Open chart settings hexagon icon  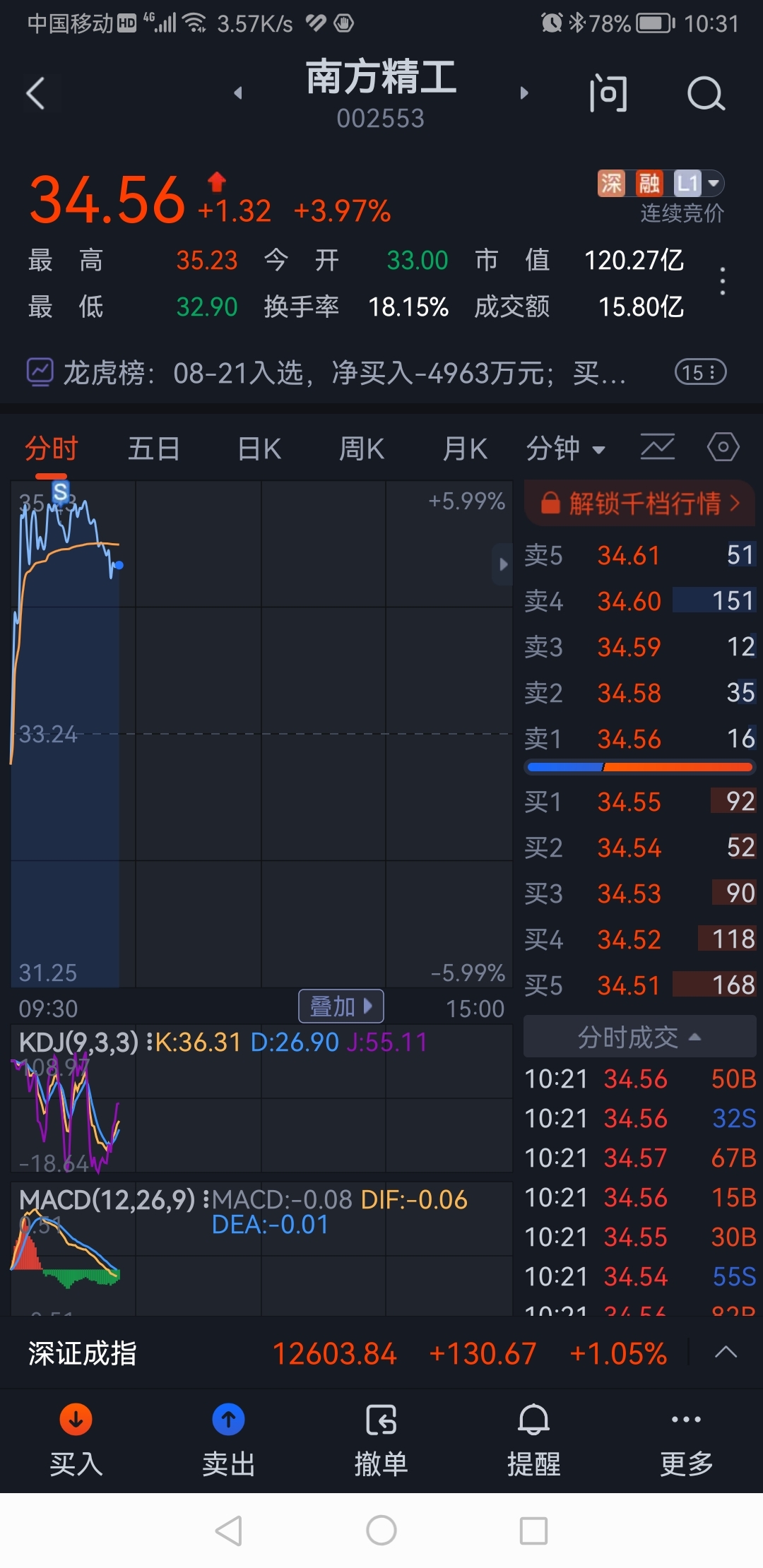(x=723, y=447)
